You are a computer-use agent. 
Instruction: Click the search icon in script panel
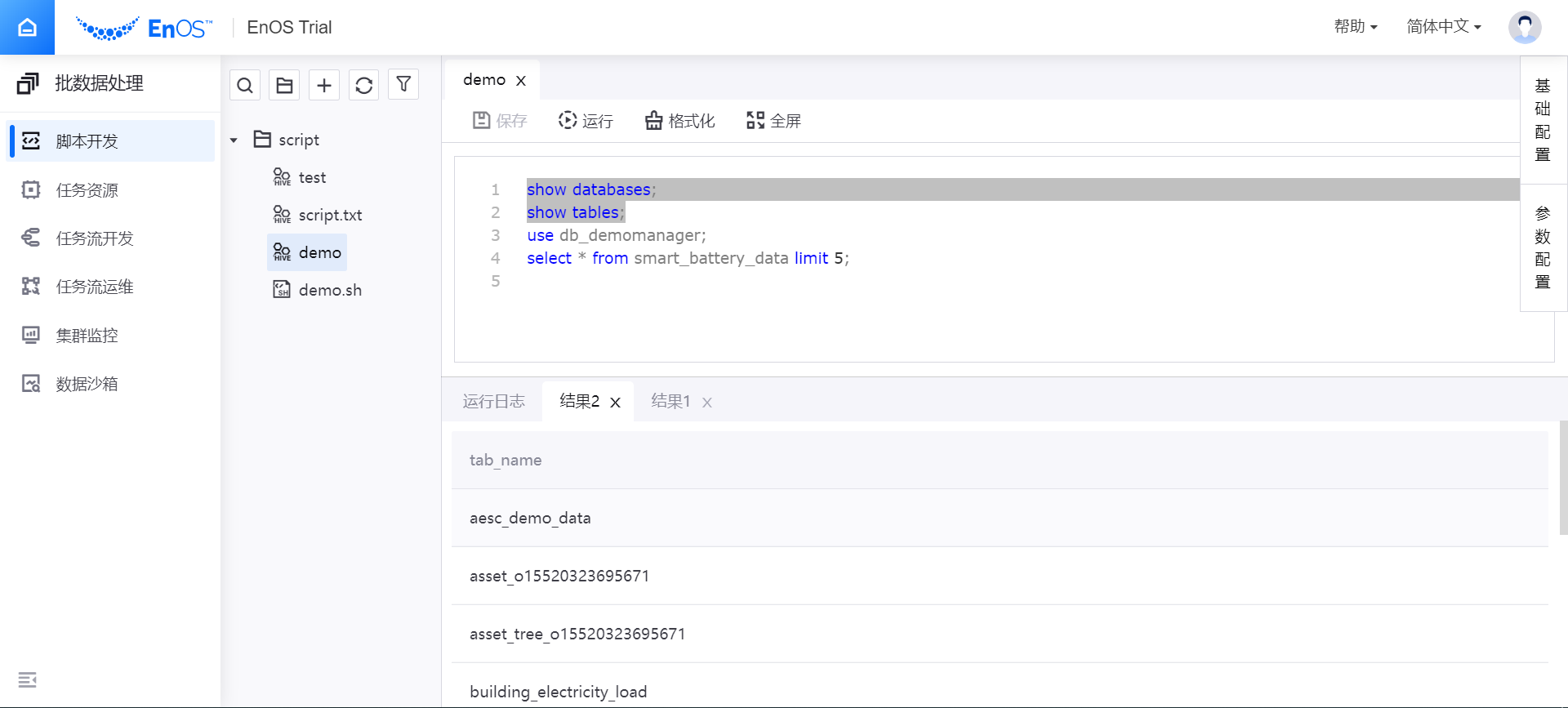[x=245, y=85]
